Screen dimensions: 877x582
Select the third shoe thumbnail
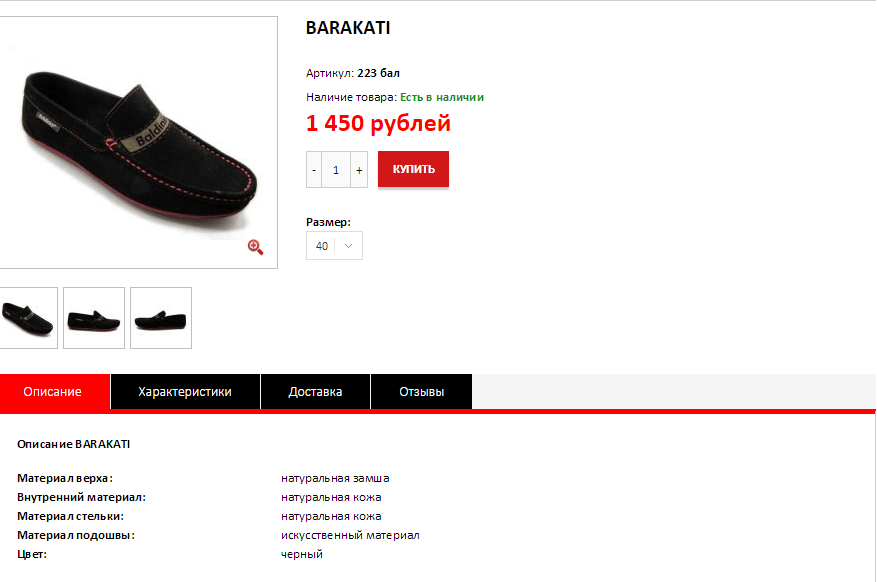pyautogui.click(x=161, y=318)
